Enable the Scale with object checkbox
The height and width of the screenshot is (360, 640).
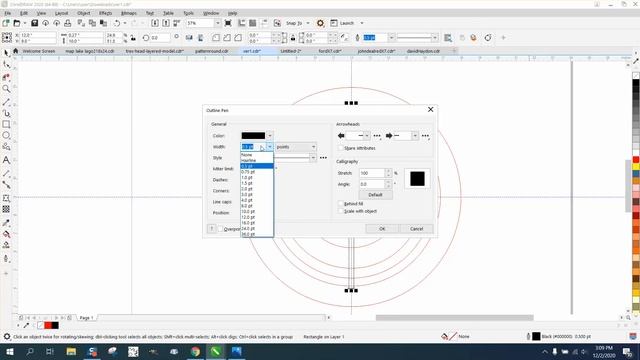tap(341, 211)
